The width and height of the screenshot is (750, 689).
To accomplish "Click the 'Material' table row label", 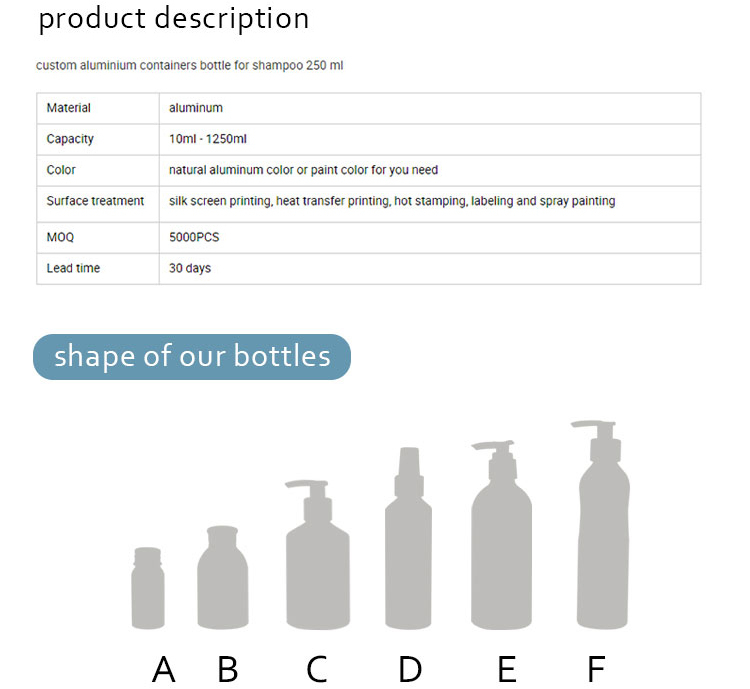I will point(68,108).
